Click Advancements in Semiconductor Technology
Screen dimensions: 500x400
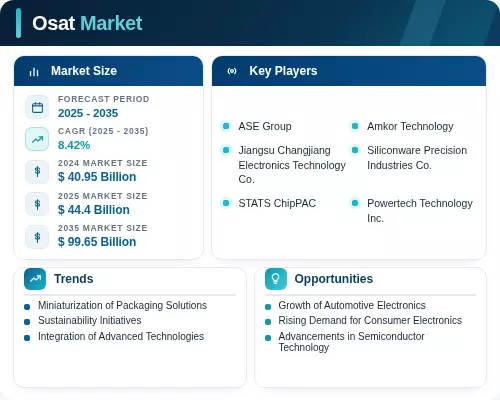pos(352,342)
